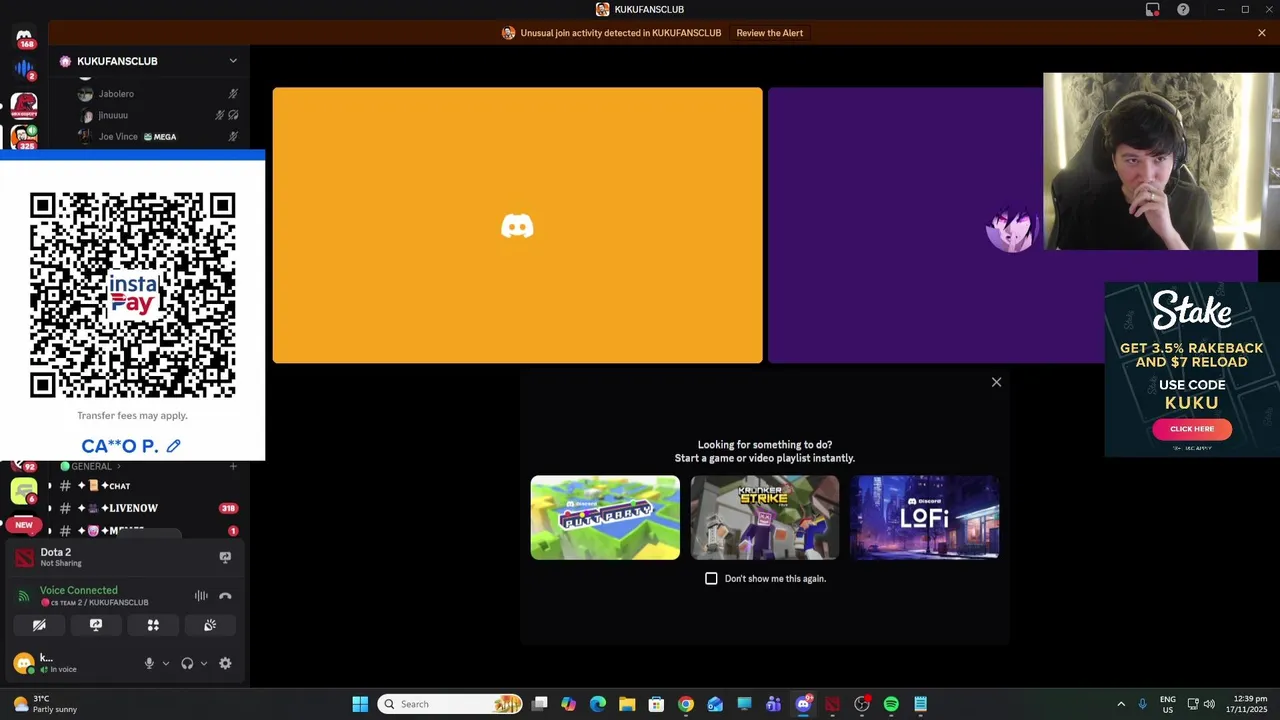Open the soundboard button
This screenshot has width=1280, height=720.
210,625
